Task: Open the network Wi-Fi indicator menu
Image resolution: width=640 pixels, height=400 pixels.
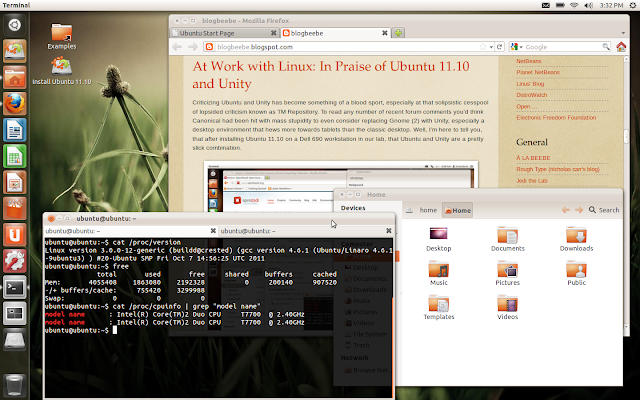Action: (574, 5)
